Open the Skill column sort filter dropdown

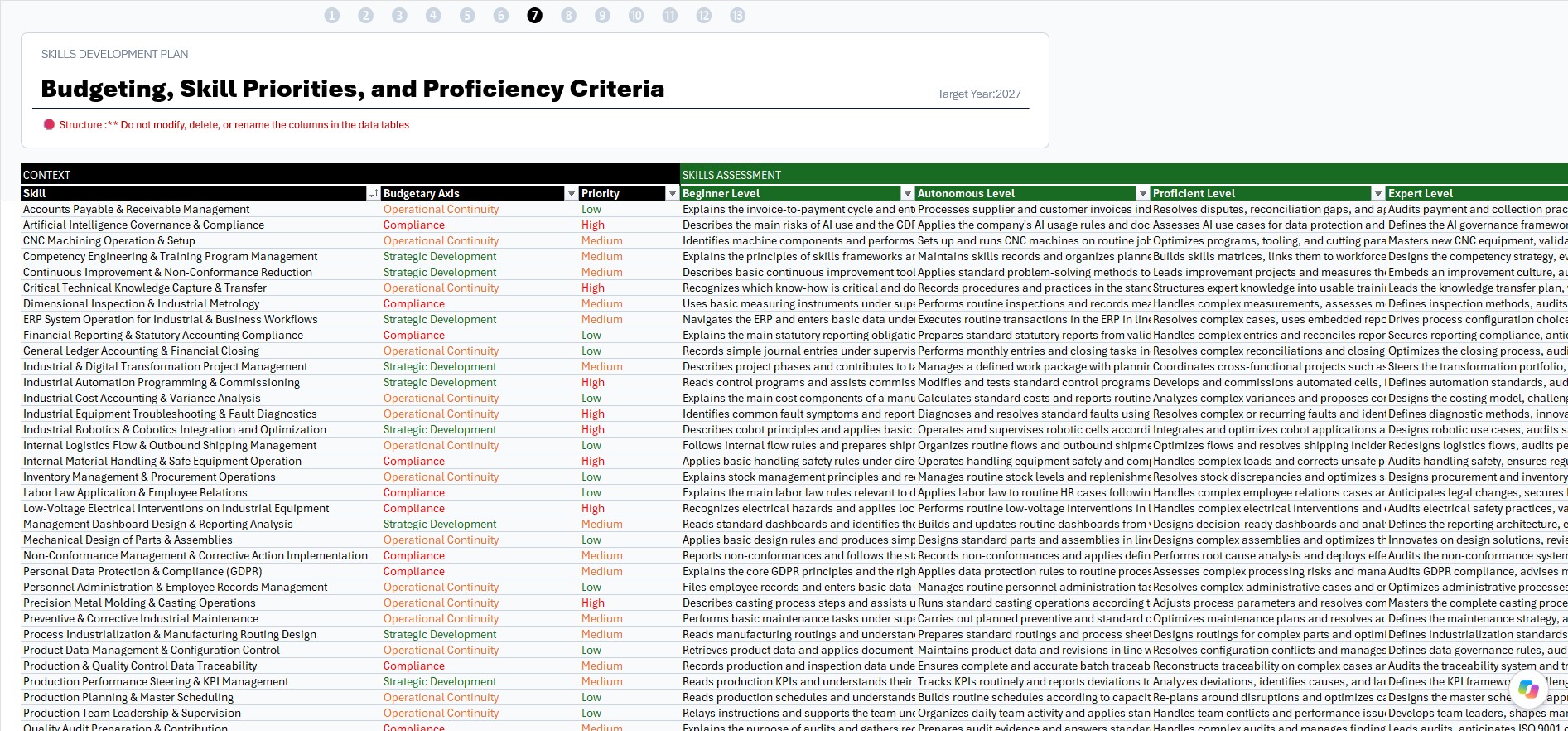pyautogui.click(x=373, y=193)
